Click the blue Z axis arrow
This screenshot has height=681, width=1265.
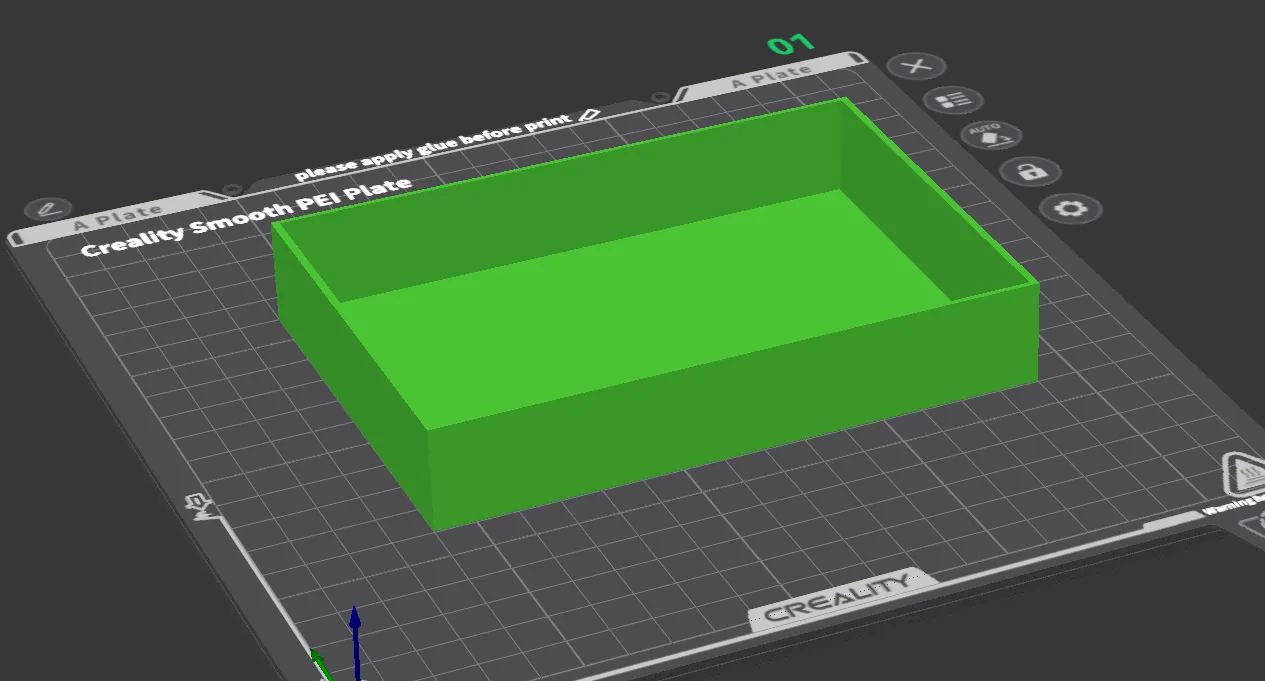[x=354, y=638]
